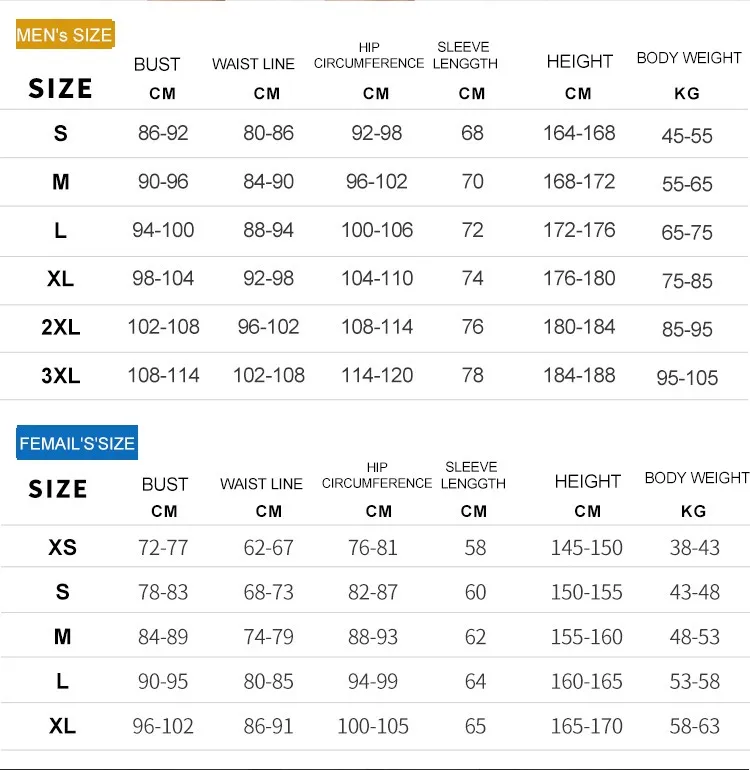The width and height of the screenshot is (750, 770).
Task: Click the 72-77 bust cell
Action: (163, 548)
